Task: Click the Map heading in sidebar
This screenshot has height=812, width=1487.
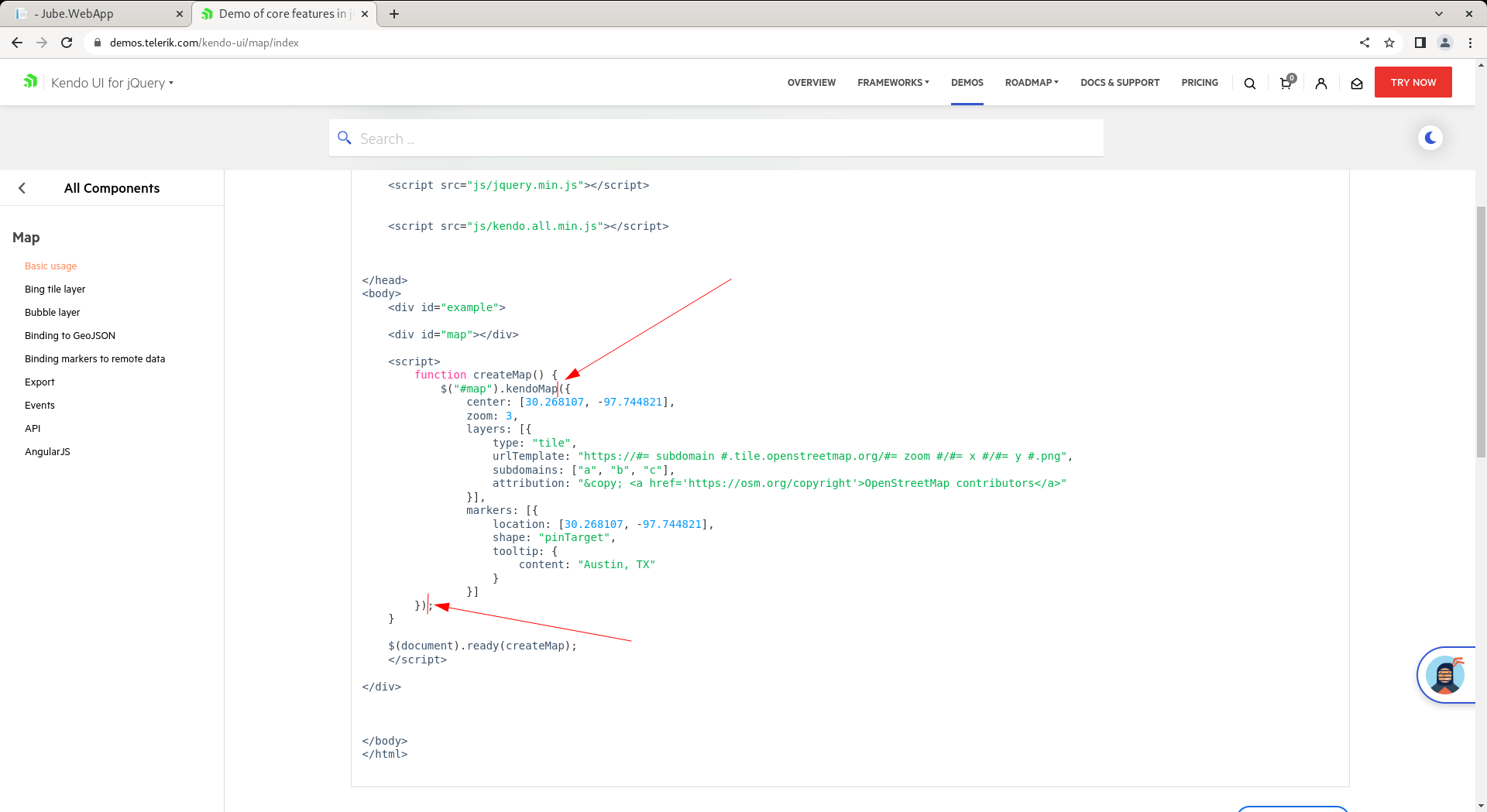Action: point(26,238)
